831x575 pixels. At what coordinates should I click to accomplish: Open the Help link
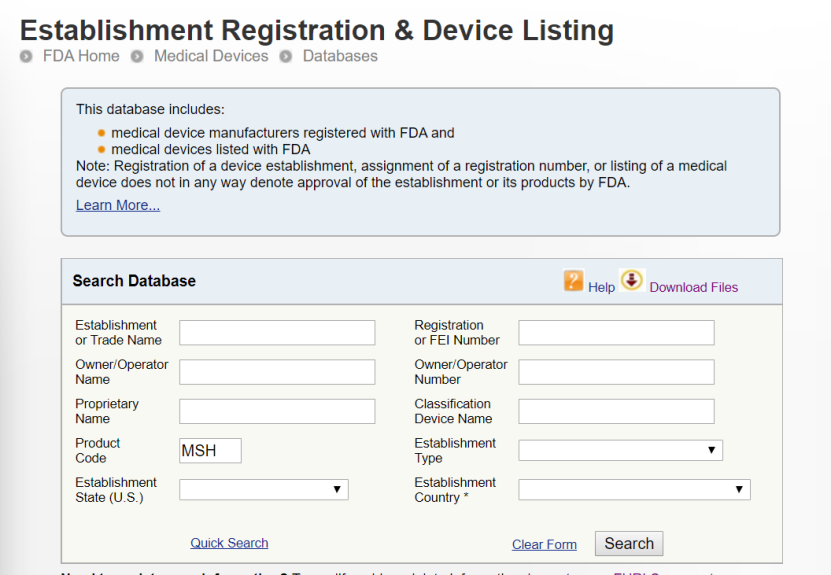pyautogui.click(x=602, y=287)
